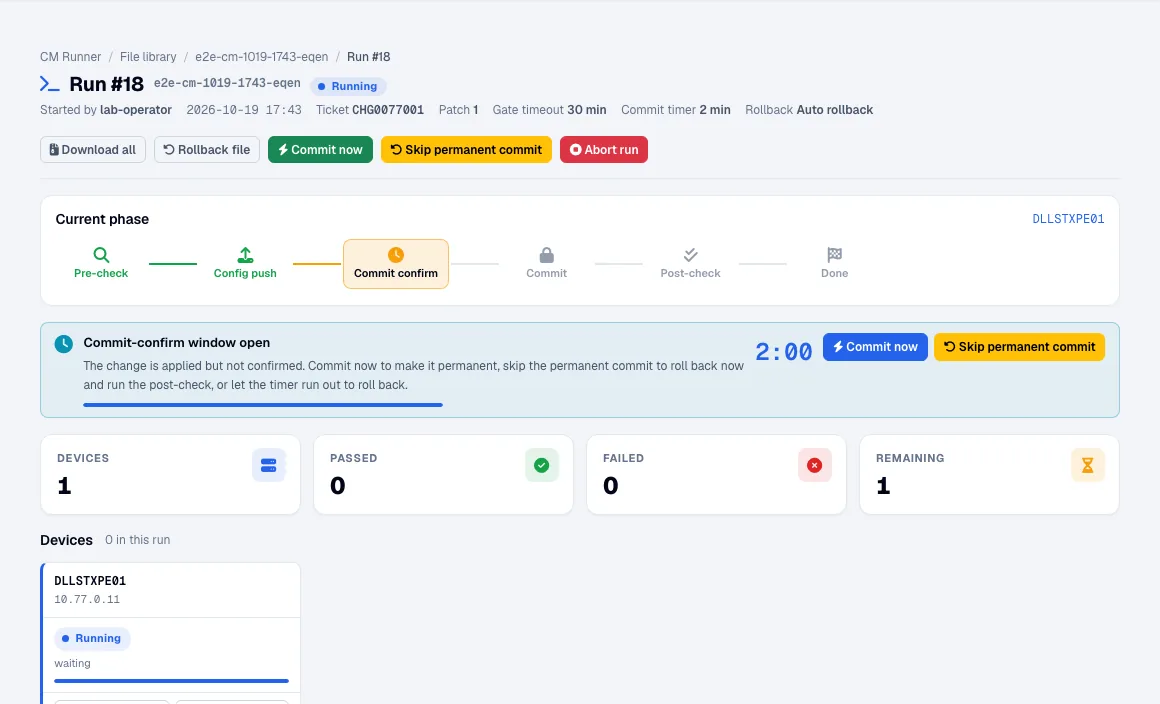Click the terminal prompt icon beside Run #18
The width and height of the screenshot is (1160, 704).
pos(50,84)
